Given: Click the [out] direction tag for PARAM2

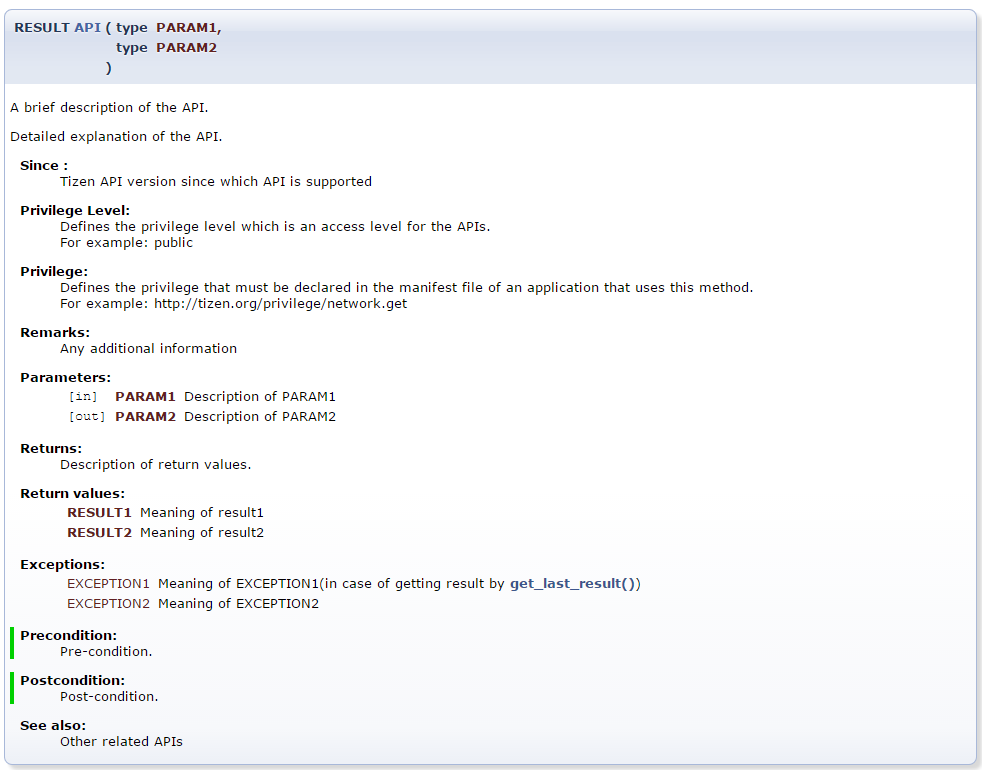Looking at the screenshot, I should (87, 417).
